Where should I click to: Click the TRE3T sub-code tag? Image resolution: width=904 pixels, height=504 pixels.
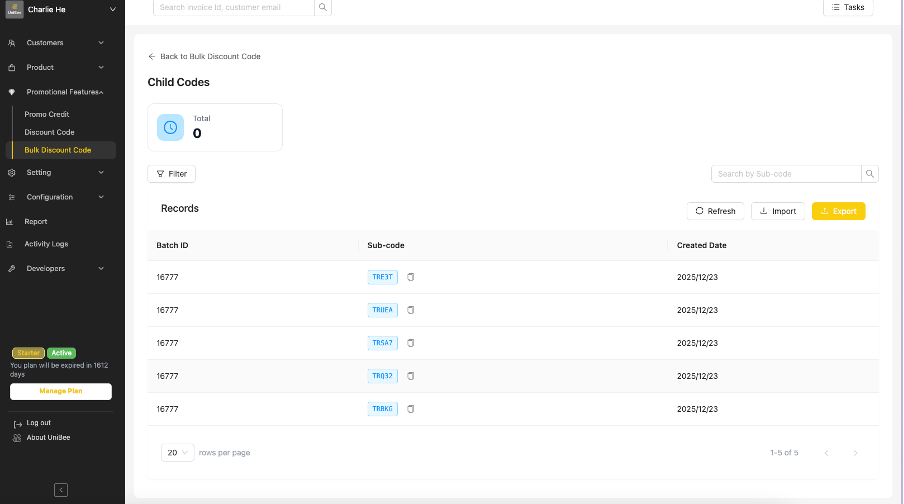(x=382, y=277)
